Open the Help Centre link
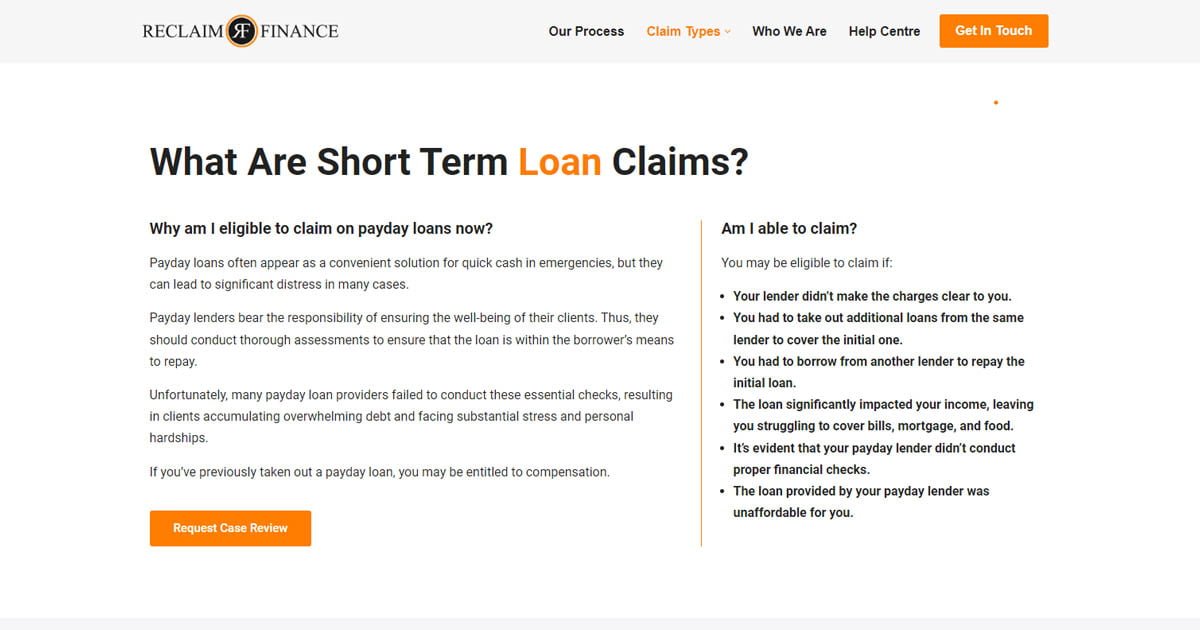The image size is (1200, 630). tap(884, 31)
